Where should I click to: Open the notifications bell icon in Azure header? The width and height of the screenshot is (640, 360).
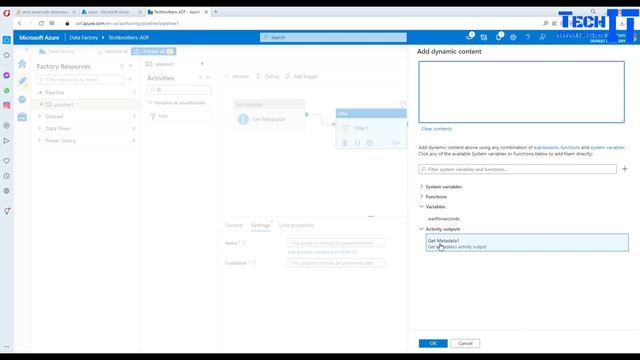[x=499, y=37]
